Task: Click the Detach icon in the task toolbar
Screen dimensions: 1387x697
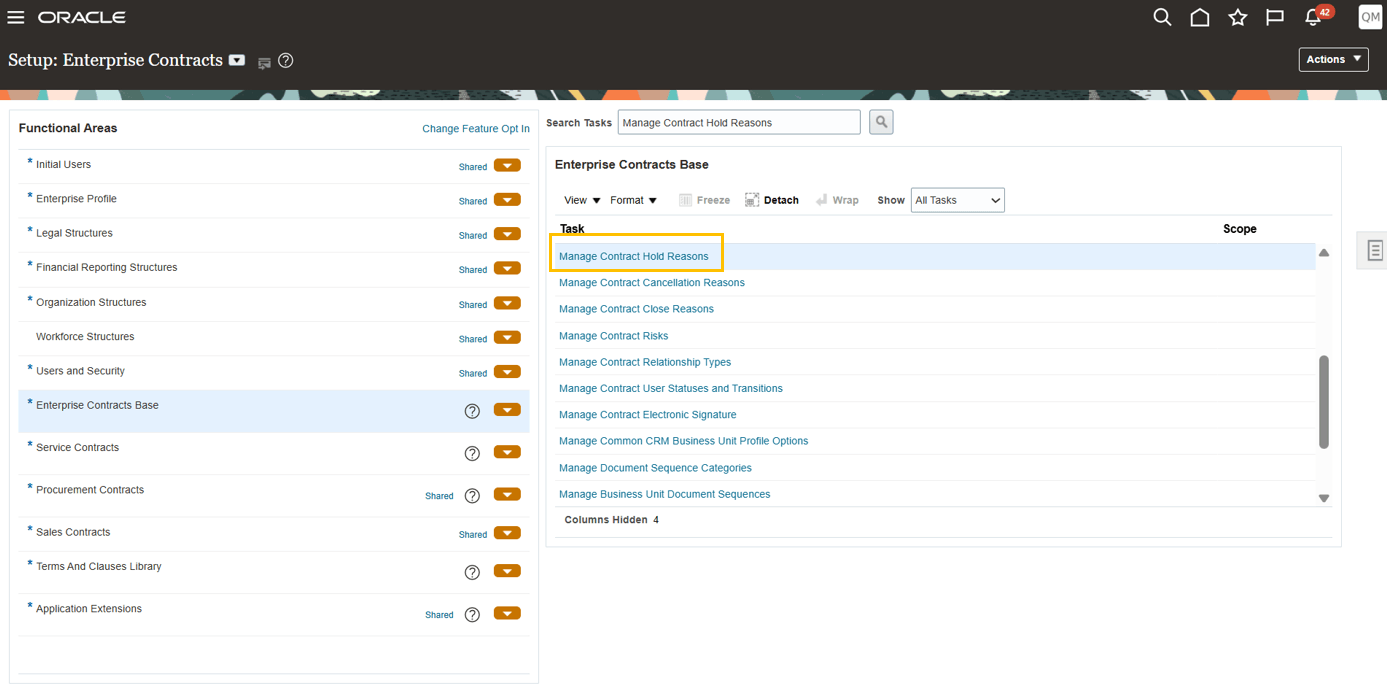Action: pos(771,199)
